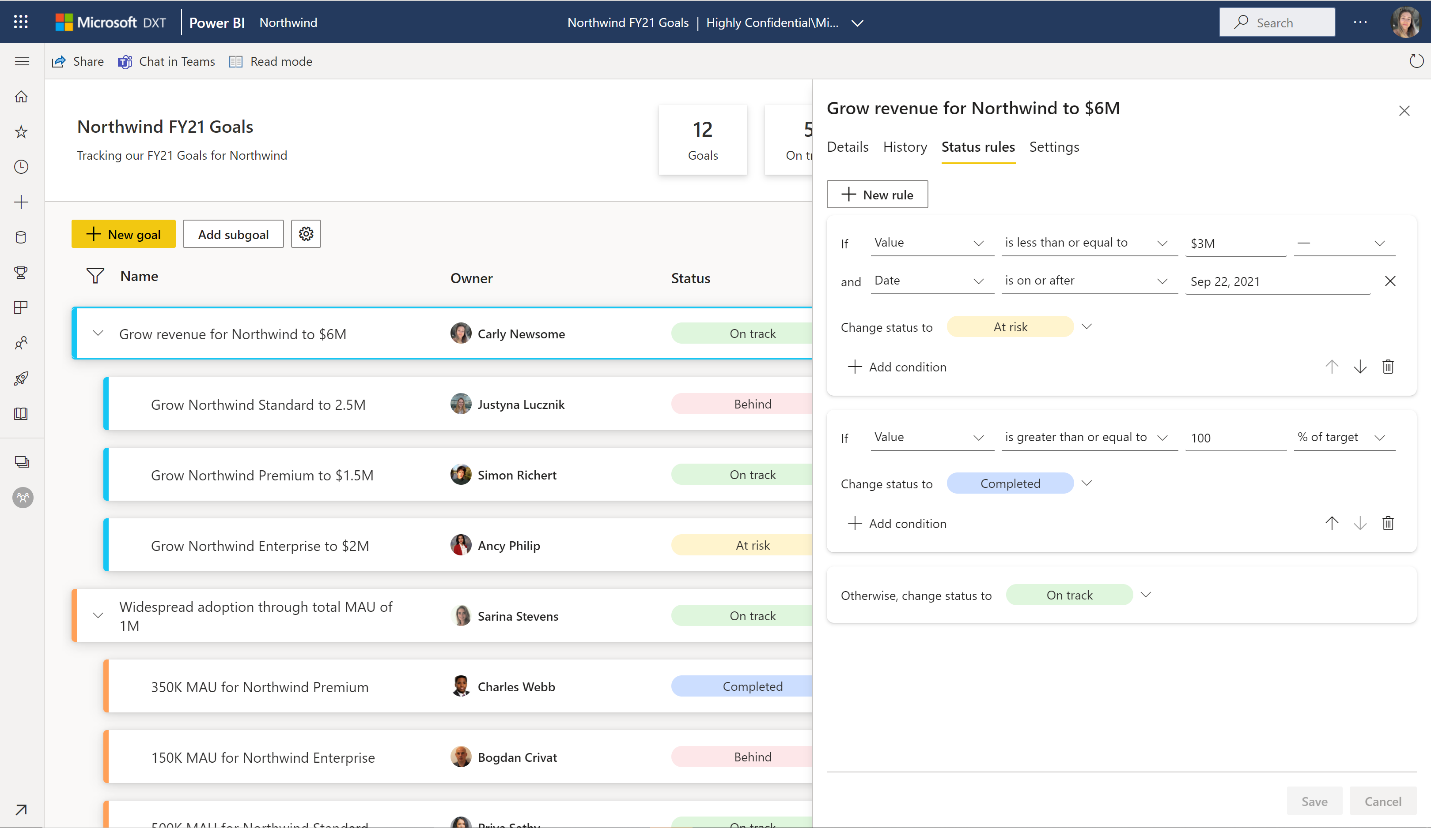Collapse Widespread adoption goal row
Image resolution: width=1431 pixels, height=828 pixels.
coord(98,616)
